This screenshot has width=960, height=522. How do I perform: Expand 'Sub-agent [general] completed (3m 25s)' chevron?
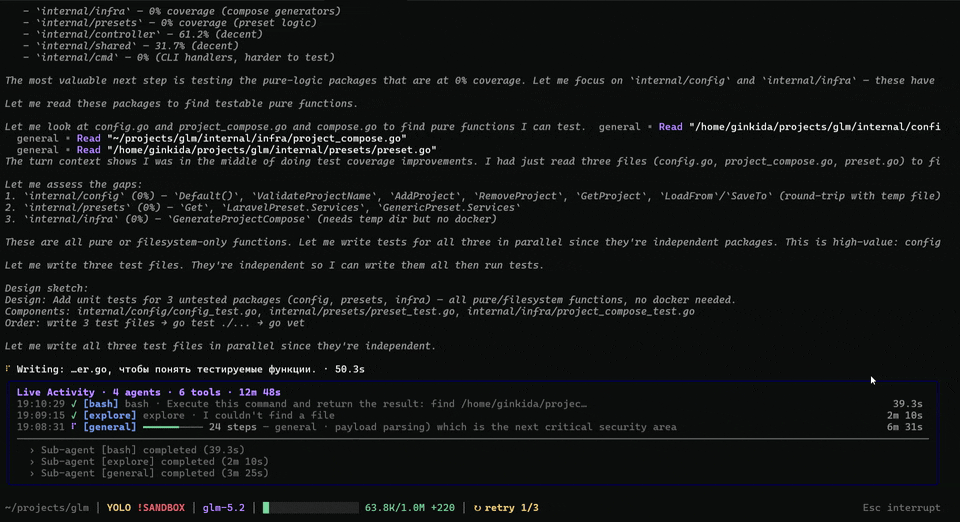(32, 473)
